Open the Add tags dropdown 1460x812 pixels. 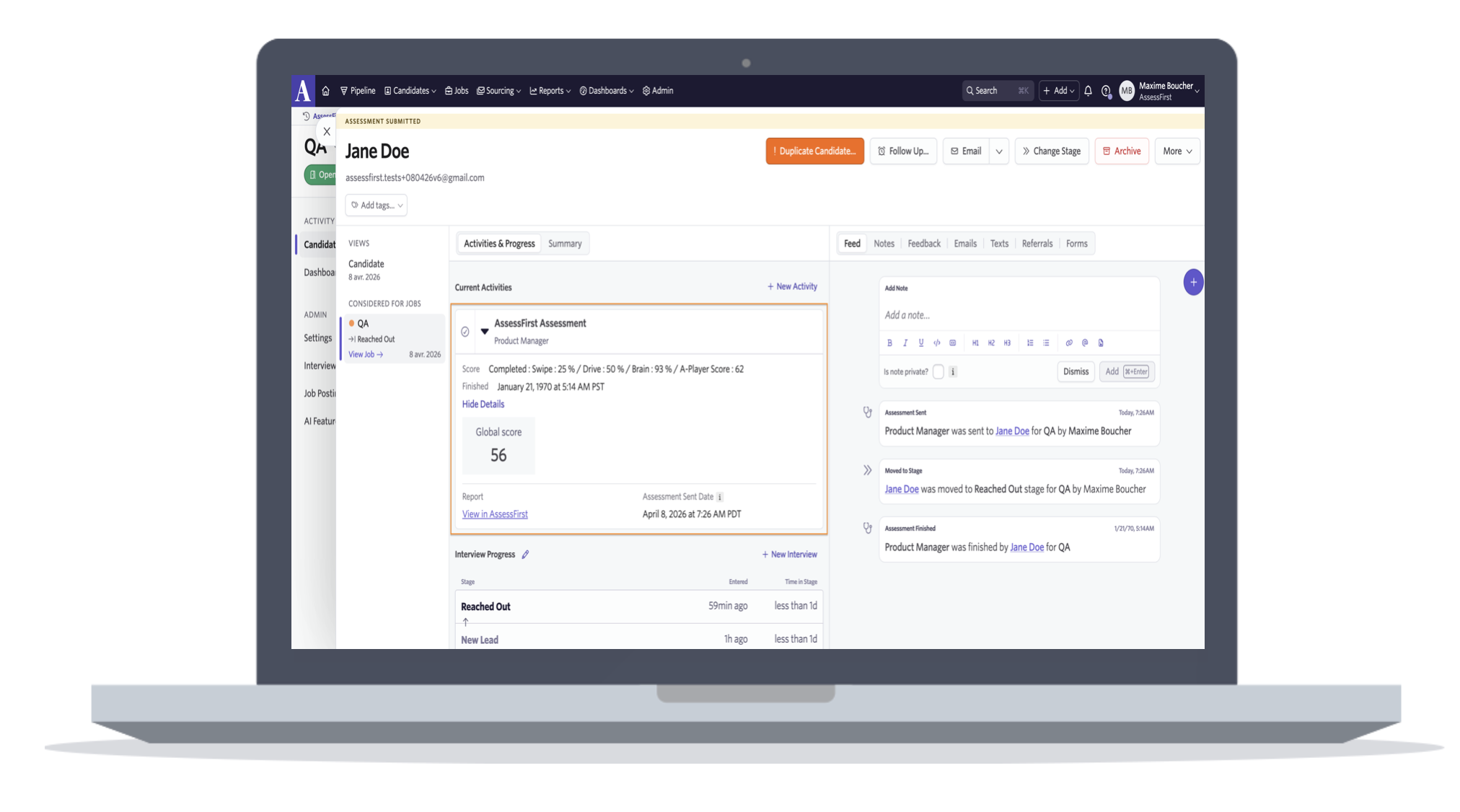click(x=376, y=206)
